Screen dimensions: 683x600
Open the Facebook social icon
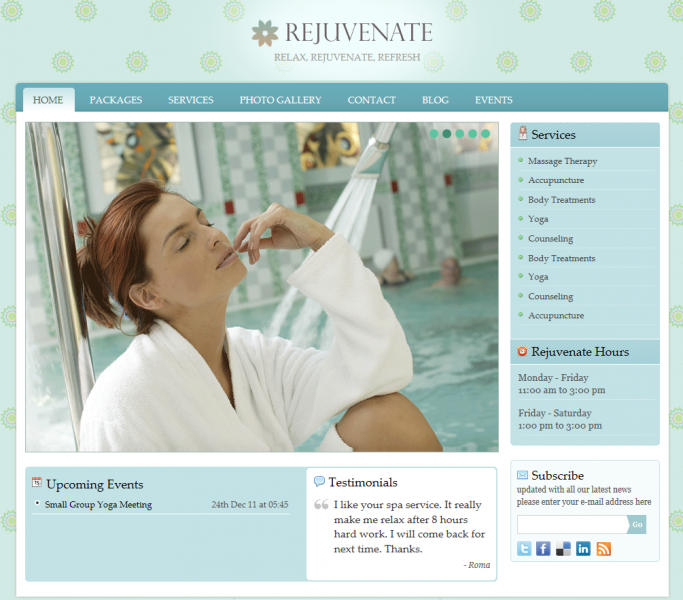543,549
